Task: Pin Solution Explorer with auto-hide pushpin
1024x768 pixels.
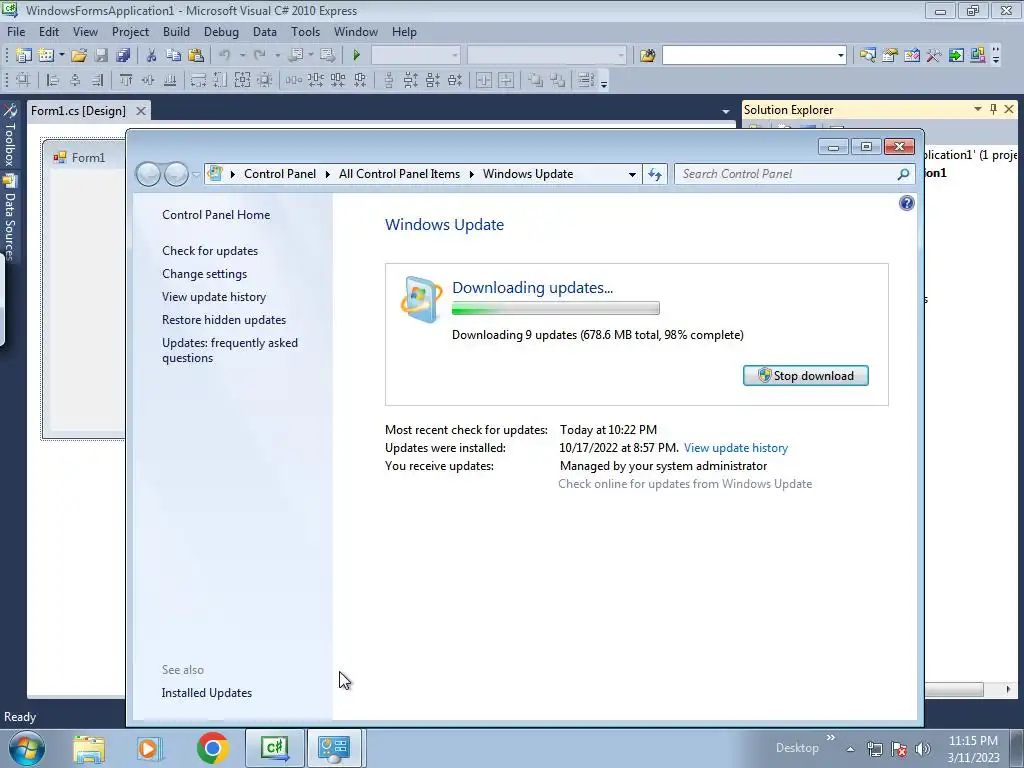Action: coord(993,109)
